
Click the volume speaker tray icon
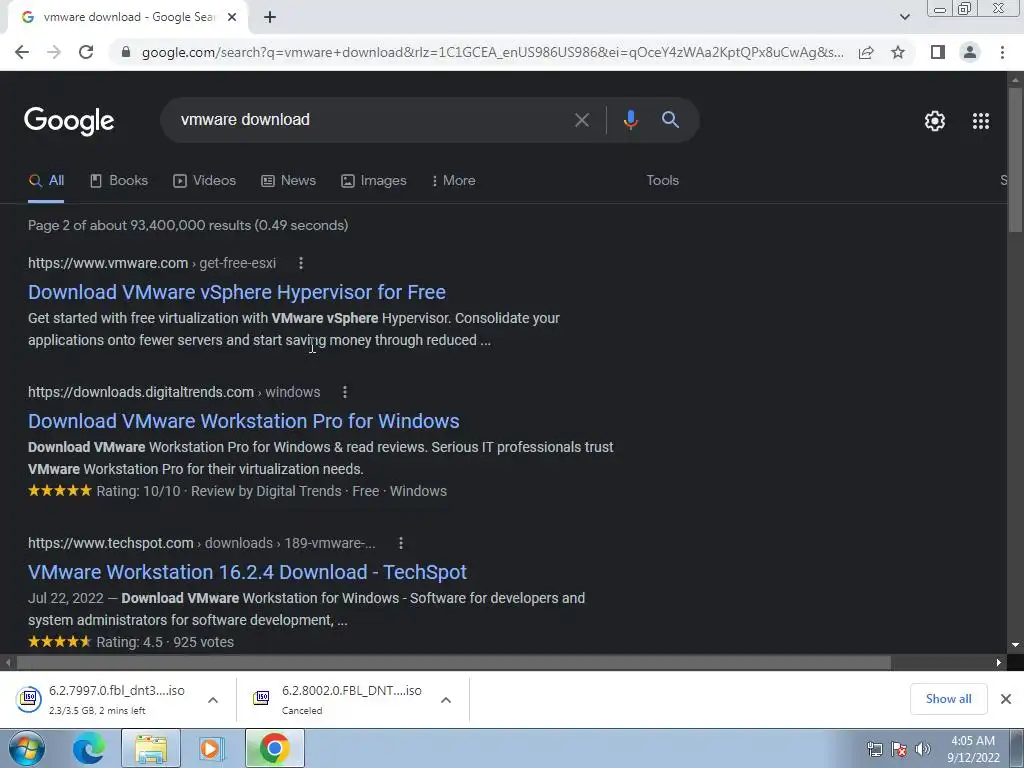(922, 749)
